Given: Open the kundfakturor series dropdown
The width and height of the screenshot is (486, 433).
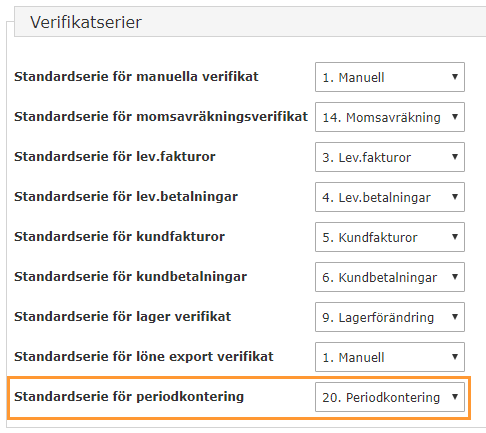Looking at the screenshot, I should pyautogui.click(x=390, y=237).
